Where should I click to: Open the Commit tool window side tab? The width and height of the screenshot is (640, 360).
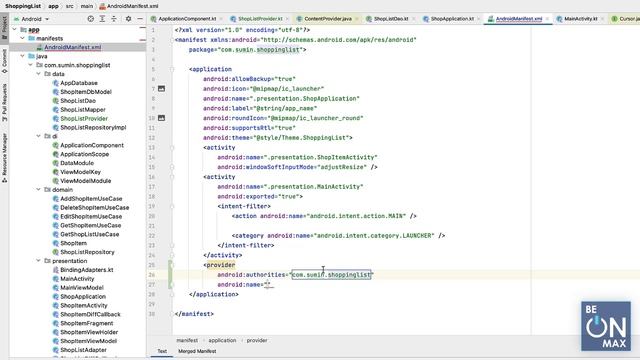[4, 61]
